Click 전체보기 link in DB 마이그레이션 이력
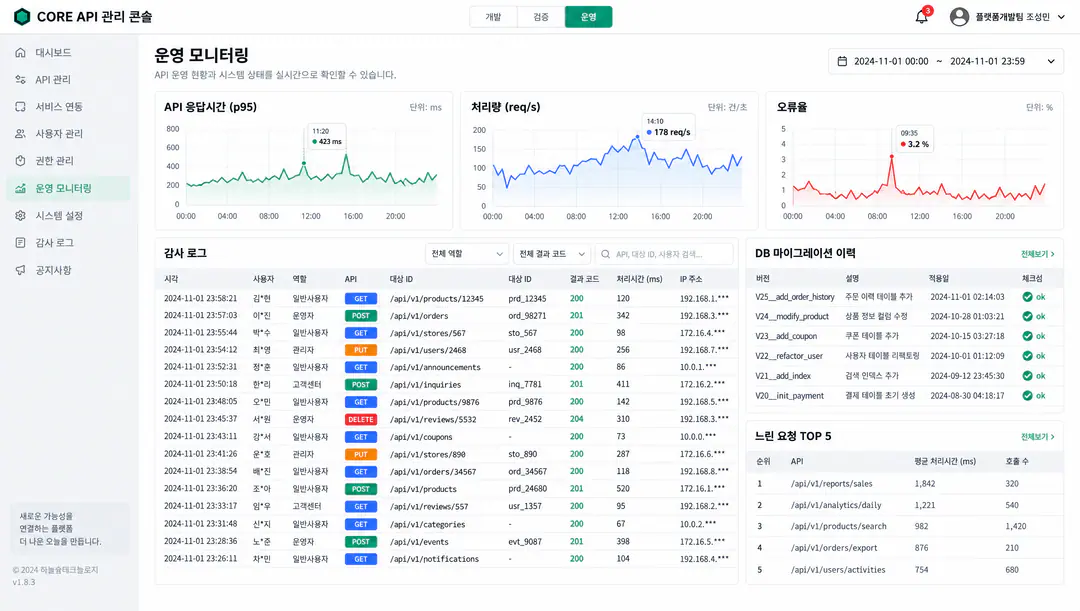The height and width of the screenshot is (611, 1080). coord(1037,254)
